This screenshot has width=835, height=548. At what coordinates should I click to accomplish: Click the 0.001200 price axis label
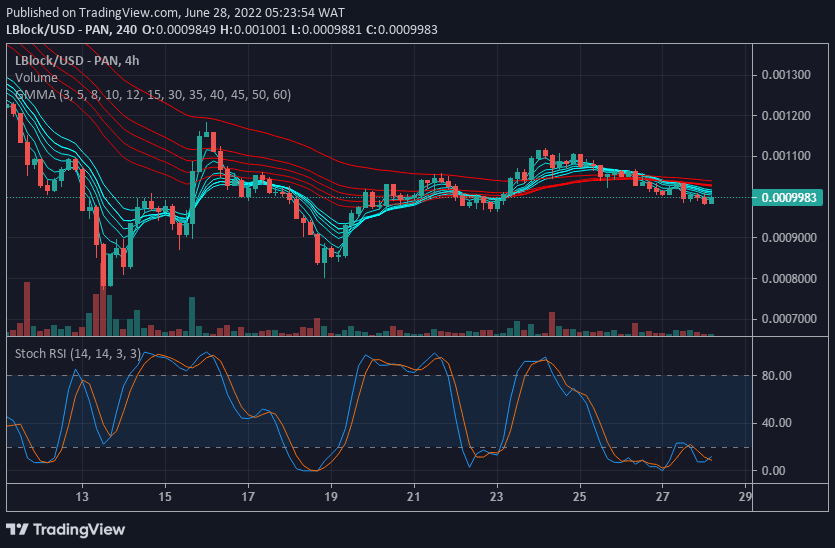(x=786, y=116)
